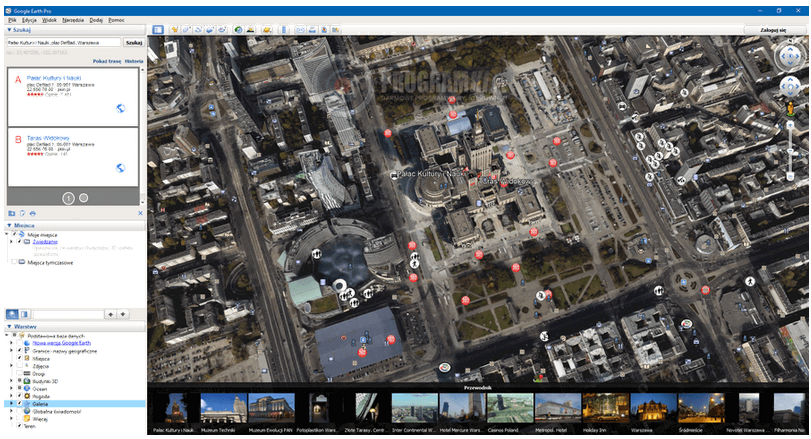The height and width of the screenshot is (439, 811).
Task: Open the Pałac Kultury i Nauki result link
Action: pyautogui.click(x=54, y=78)
